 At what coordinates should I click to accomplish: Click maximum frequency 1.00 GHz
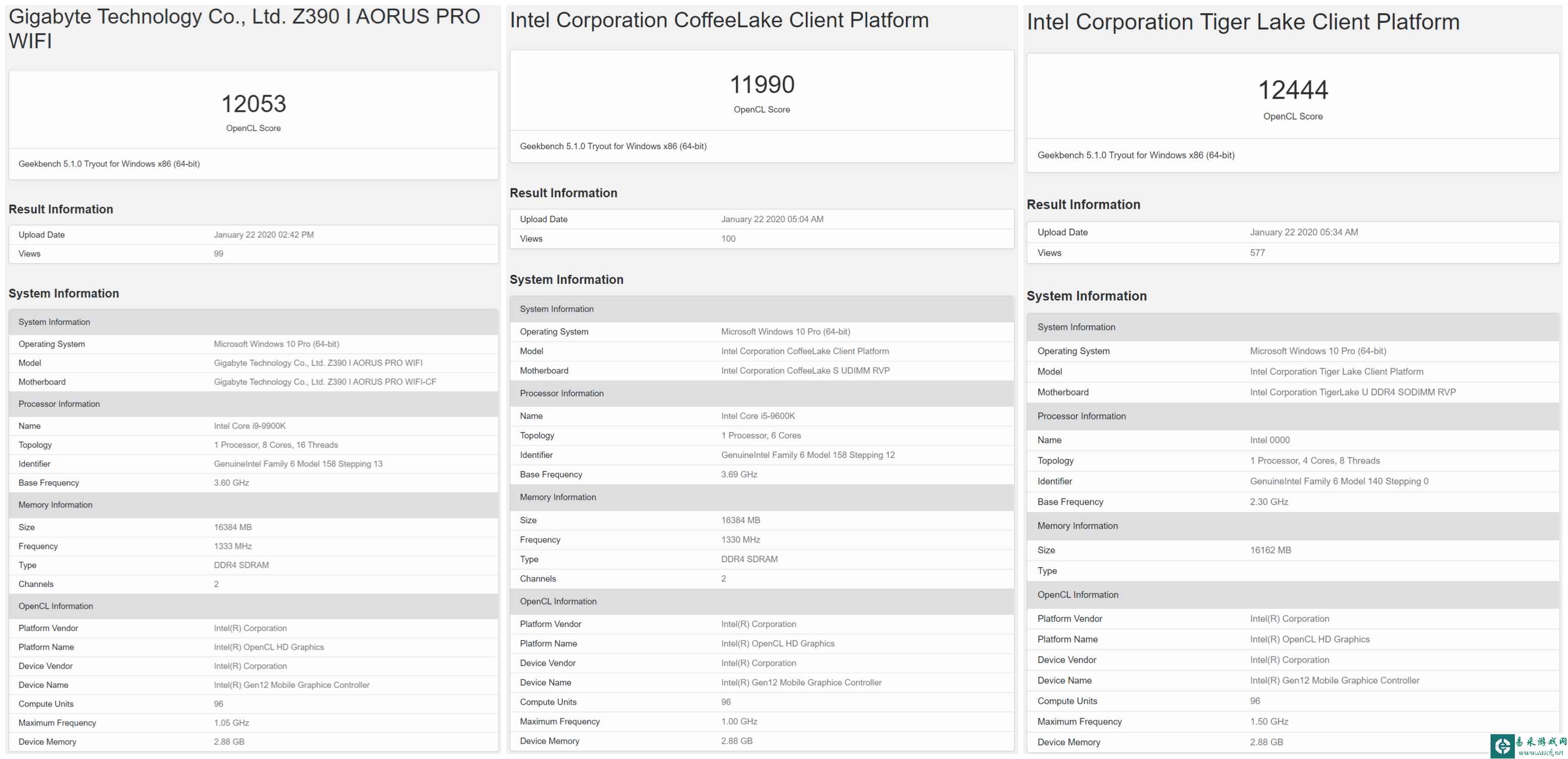click(x=739, y=722)
